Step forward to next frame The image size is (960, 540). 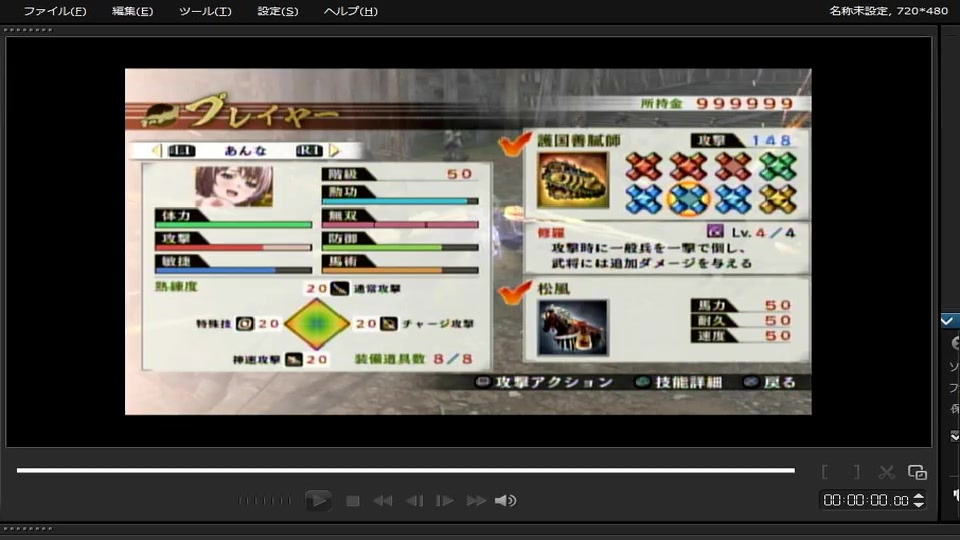coord(444,501)
